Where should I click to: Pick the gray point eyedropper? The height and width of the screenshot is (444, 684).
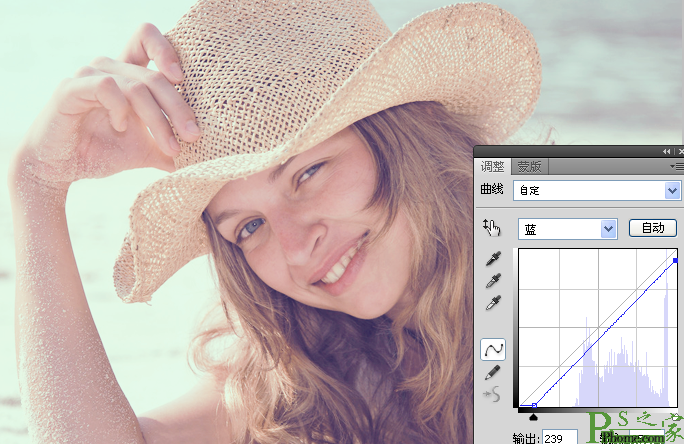tap(493, 280)
